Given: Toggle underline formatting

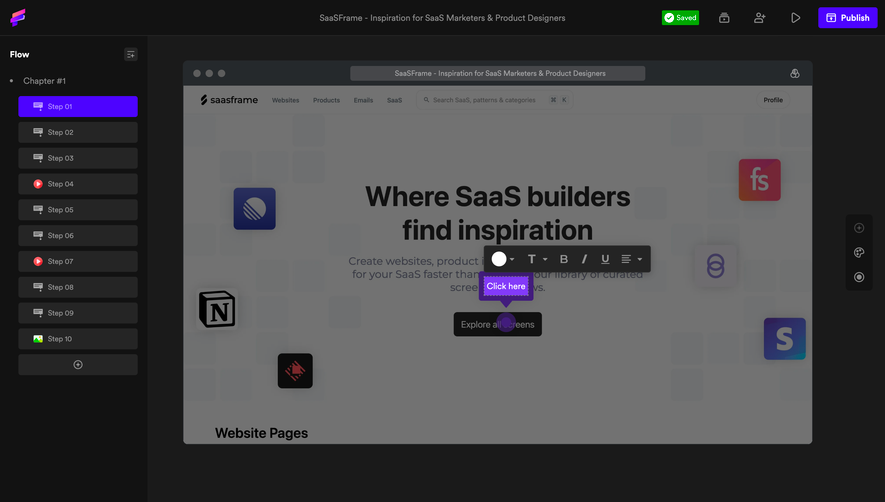Looking at the screenshot, I should point(605,259).
